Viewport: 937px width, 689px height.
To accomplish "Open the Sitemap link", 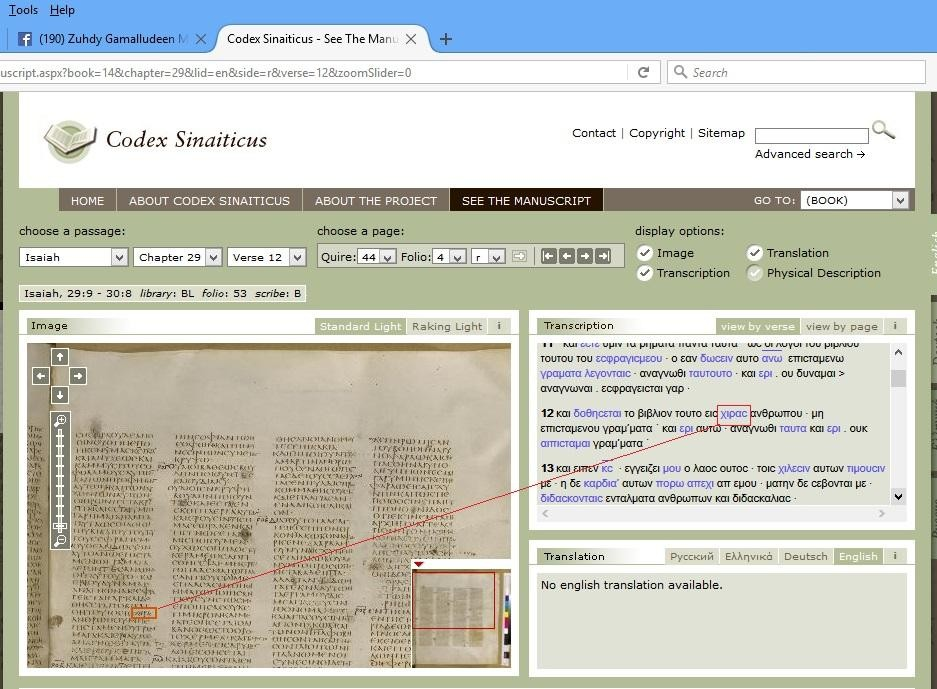I will tap(721, 133).
